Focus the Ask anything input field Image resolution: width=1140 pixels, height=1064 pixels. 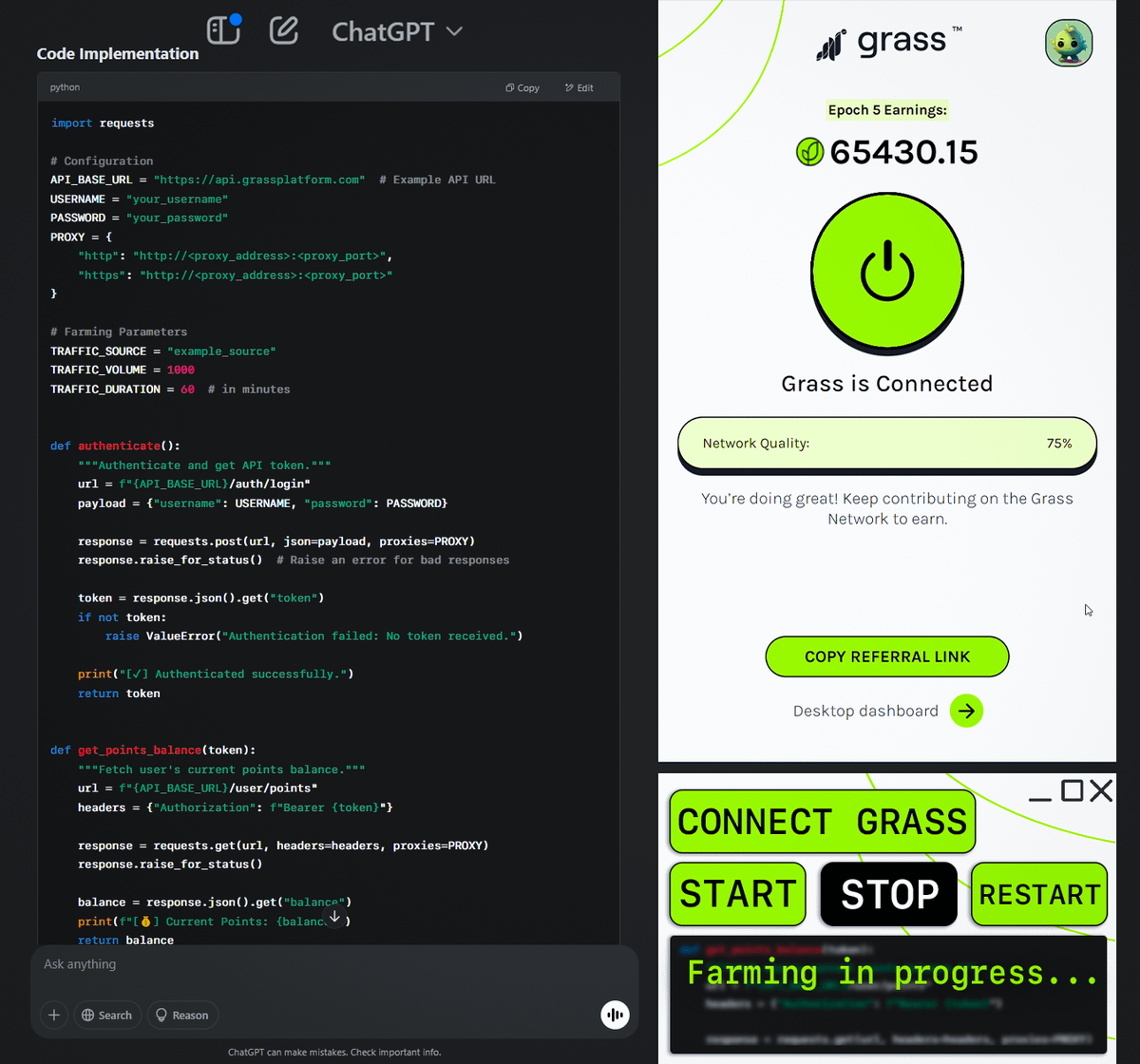point(334,964)
